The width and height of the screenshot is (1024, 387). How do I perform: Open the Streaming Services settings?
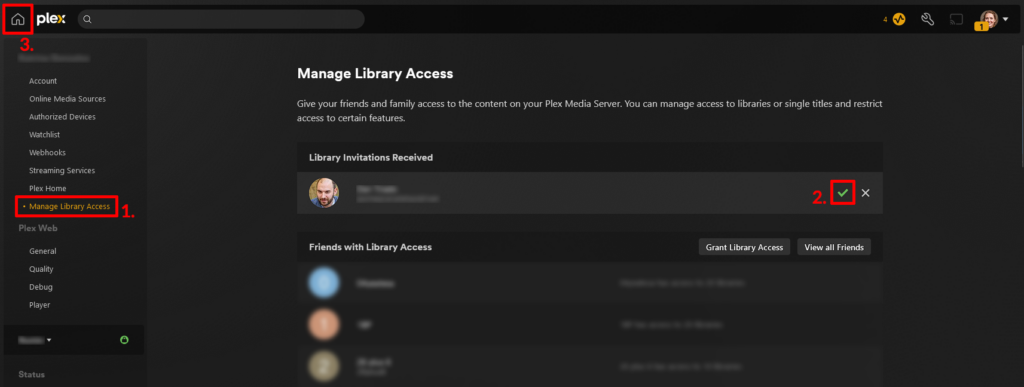click(62, 170)
